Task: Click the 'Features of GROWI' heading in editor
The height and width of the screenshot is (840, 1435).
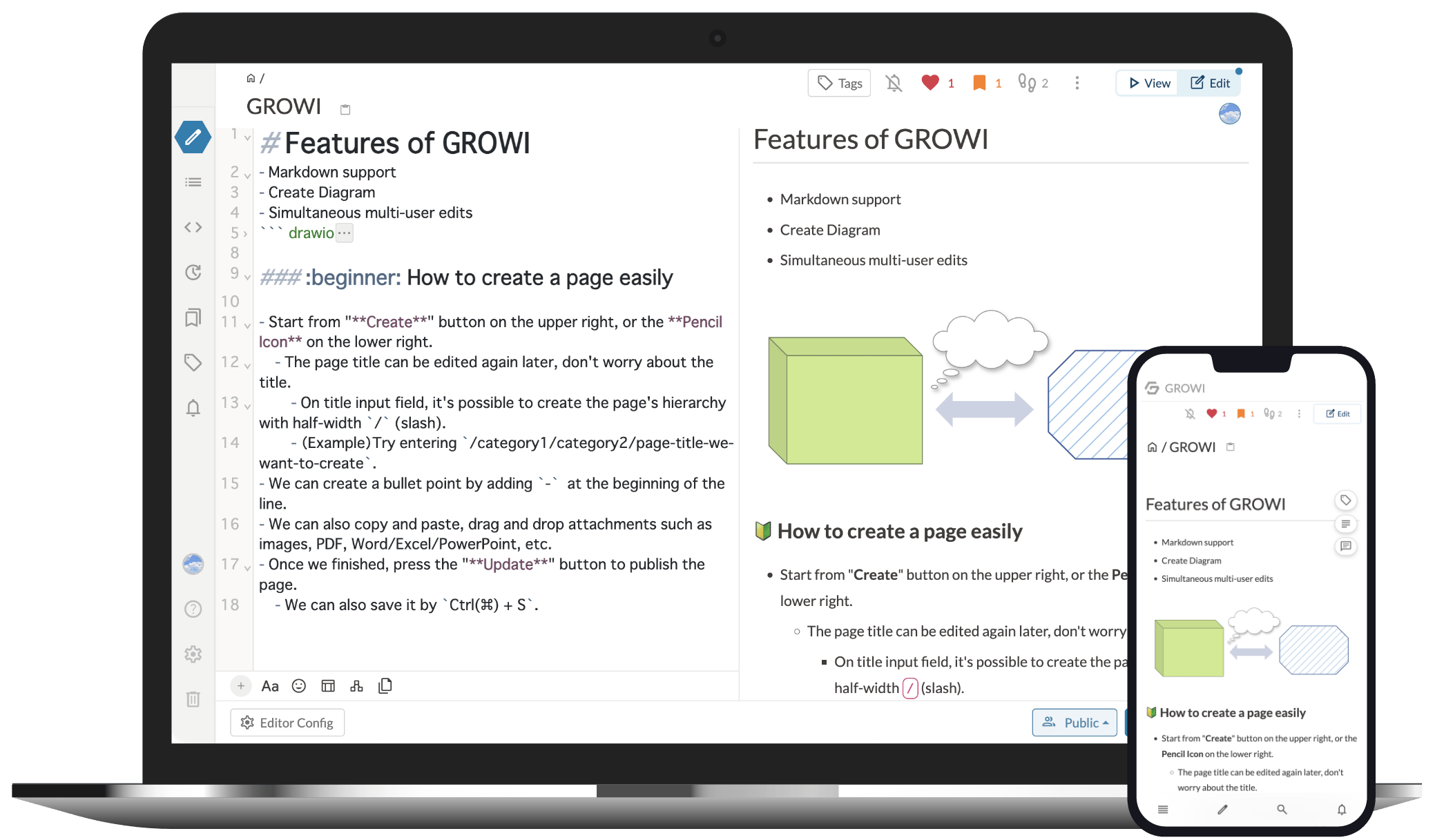Action: click(407, 144)
